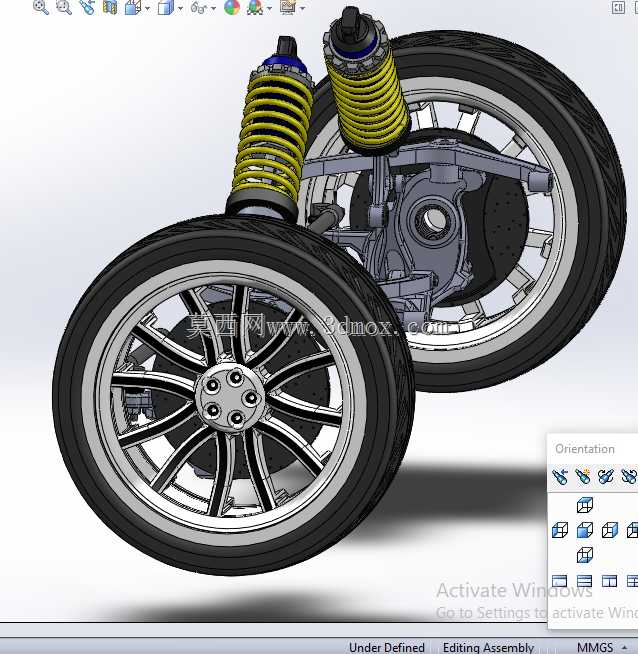Select the Left view cube
This screenshot has height=654, width=638.
(x=560, y=530)
